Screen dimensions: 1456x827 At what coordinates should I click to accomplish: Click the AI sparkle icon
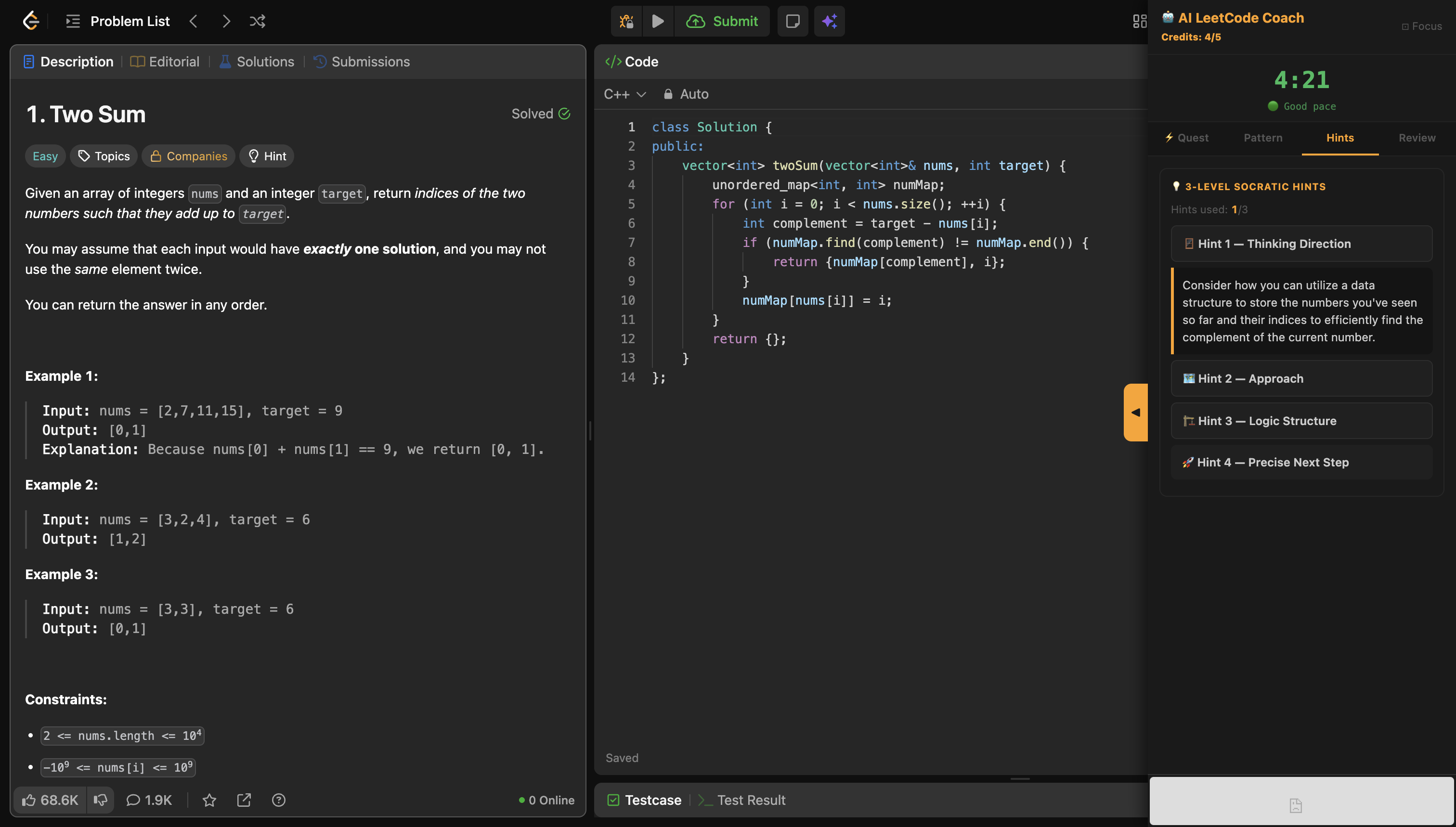829,21
